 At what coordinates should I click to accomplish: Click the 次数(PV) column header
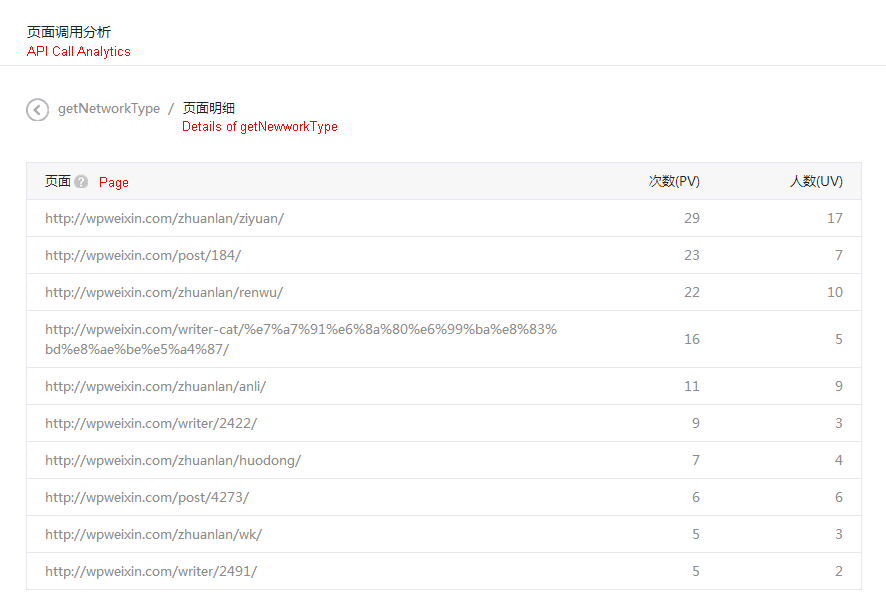point(674,181)
